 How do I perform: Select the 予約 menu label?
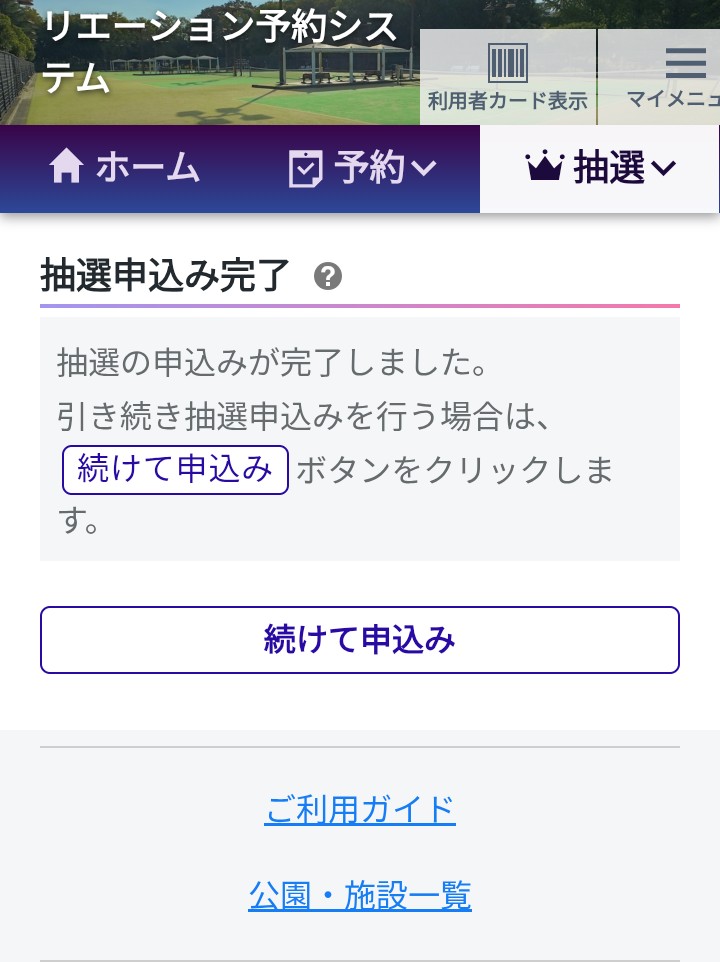(369, 168)
